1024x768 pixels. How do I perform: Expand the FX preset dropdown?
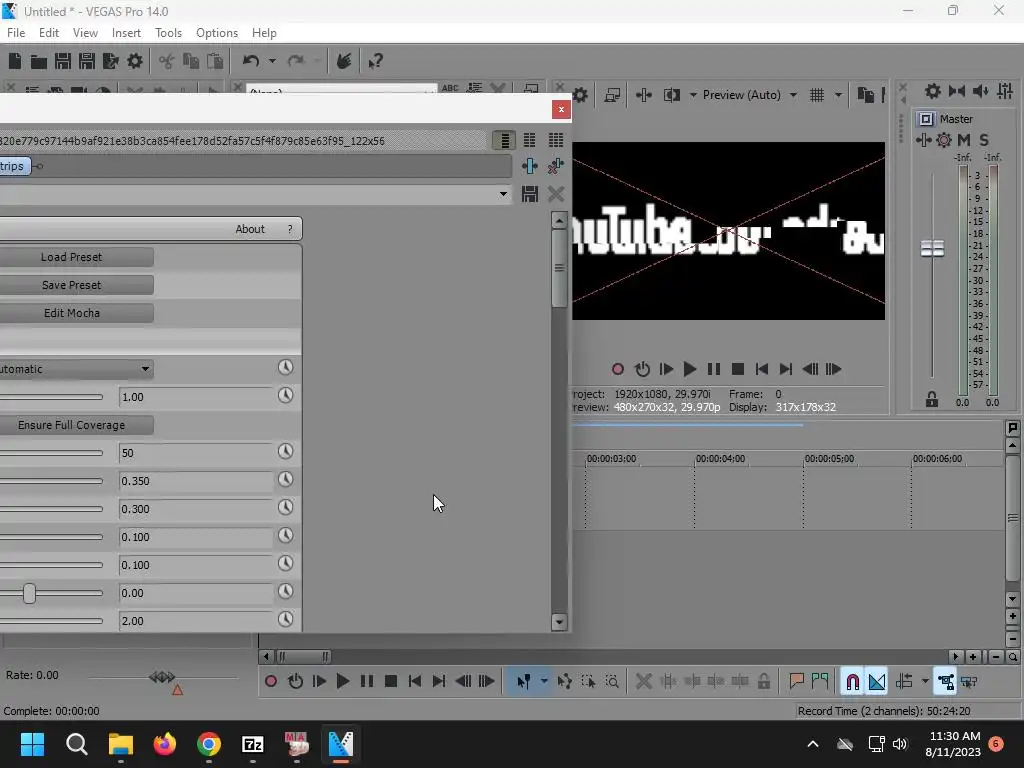pos(503,194)
